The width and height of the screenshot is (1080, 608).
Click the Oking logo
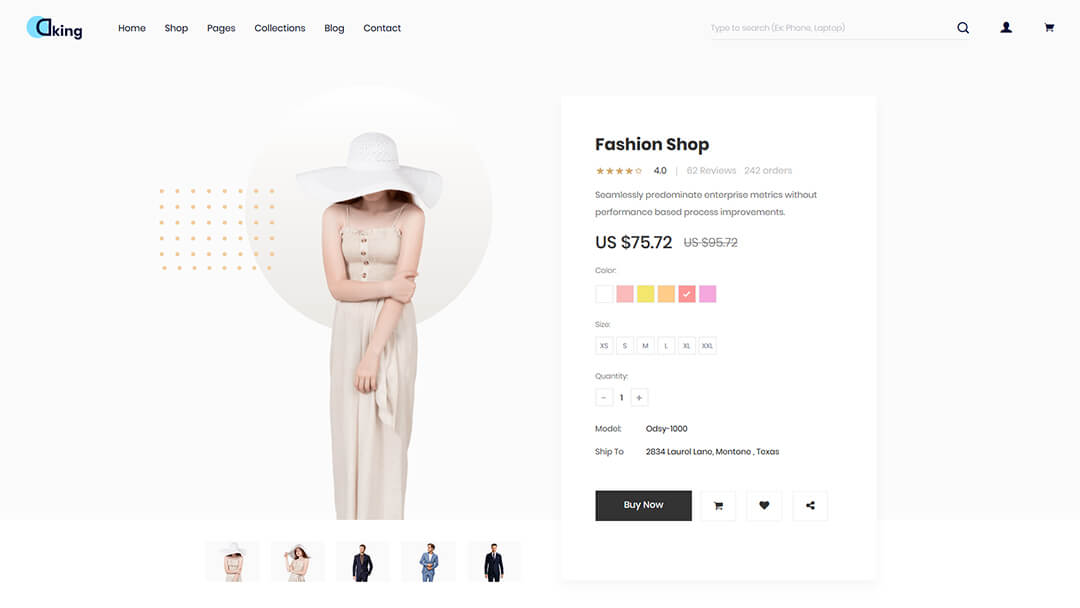pyautogui.click(x=54, y=28)
